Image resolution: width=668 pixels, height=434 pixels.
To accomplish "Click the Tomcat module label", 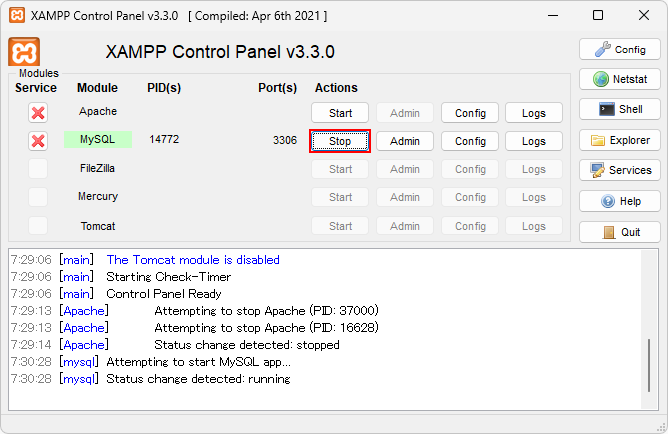I will (98, 226).
